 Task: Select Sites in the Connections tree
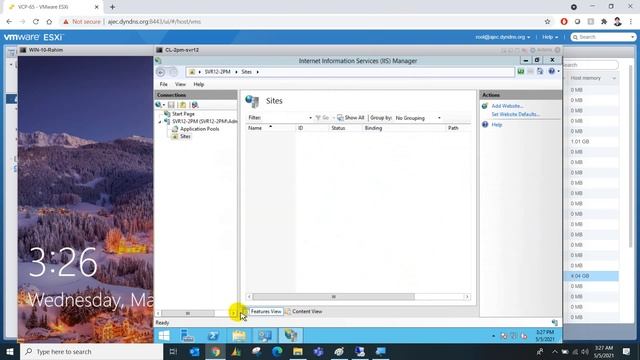(x=185, y=136)
